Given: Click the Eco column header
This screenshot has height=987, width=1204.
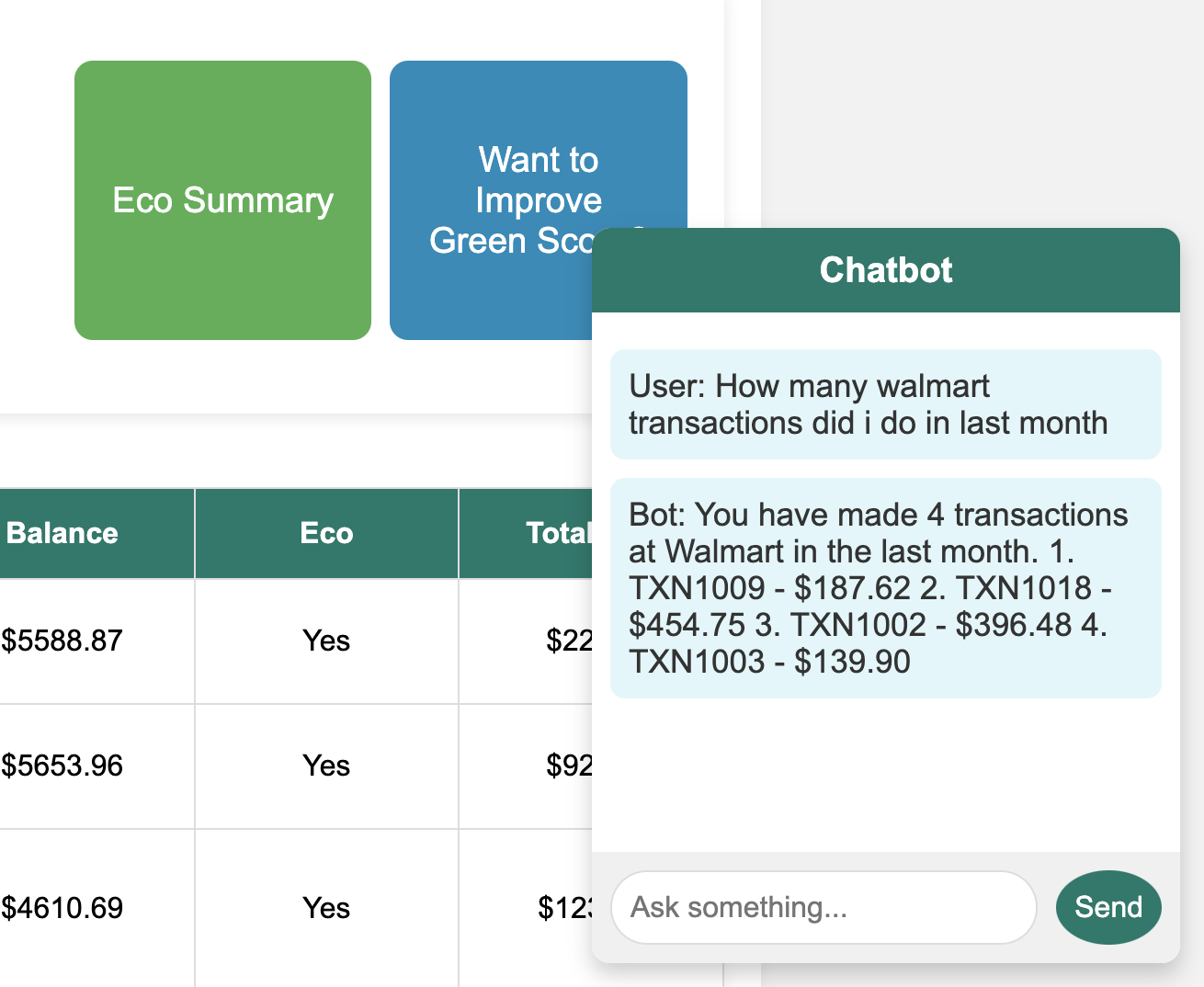Looking at the screenshot, I should tap(326, 533).
